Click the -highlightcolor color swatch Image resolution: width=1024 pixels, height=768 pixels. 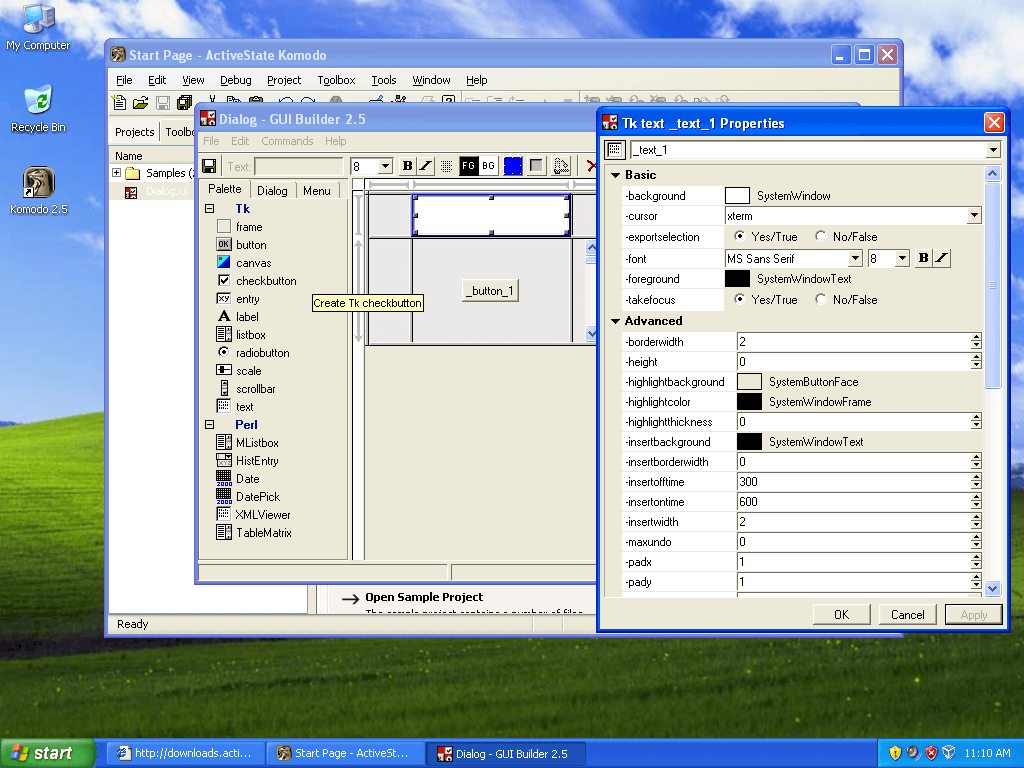coord(749,402)
